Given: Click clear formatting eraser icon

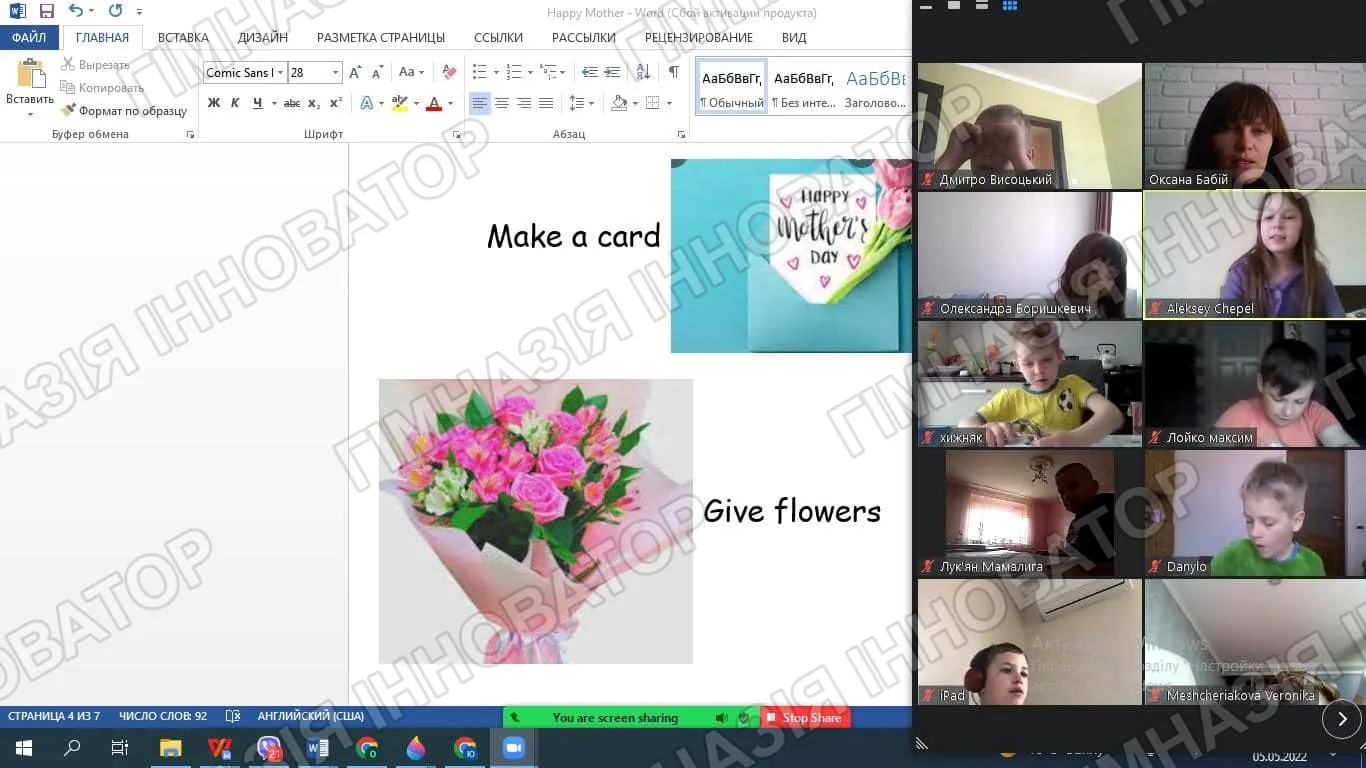Looking at the screenshot, I should point(449,72).
